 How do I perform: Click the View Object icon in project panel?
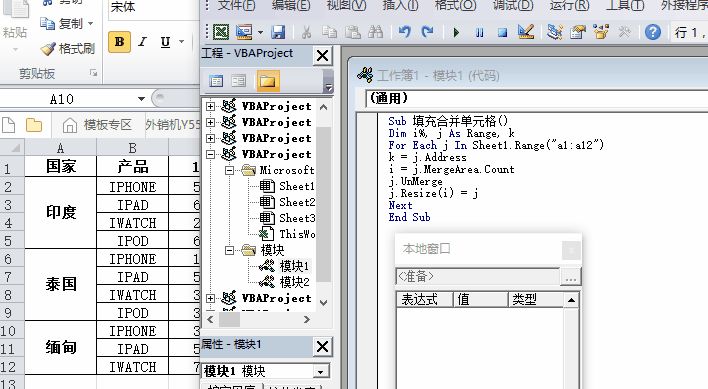(x=238, y=81)
